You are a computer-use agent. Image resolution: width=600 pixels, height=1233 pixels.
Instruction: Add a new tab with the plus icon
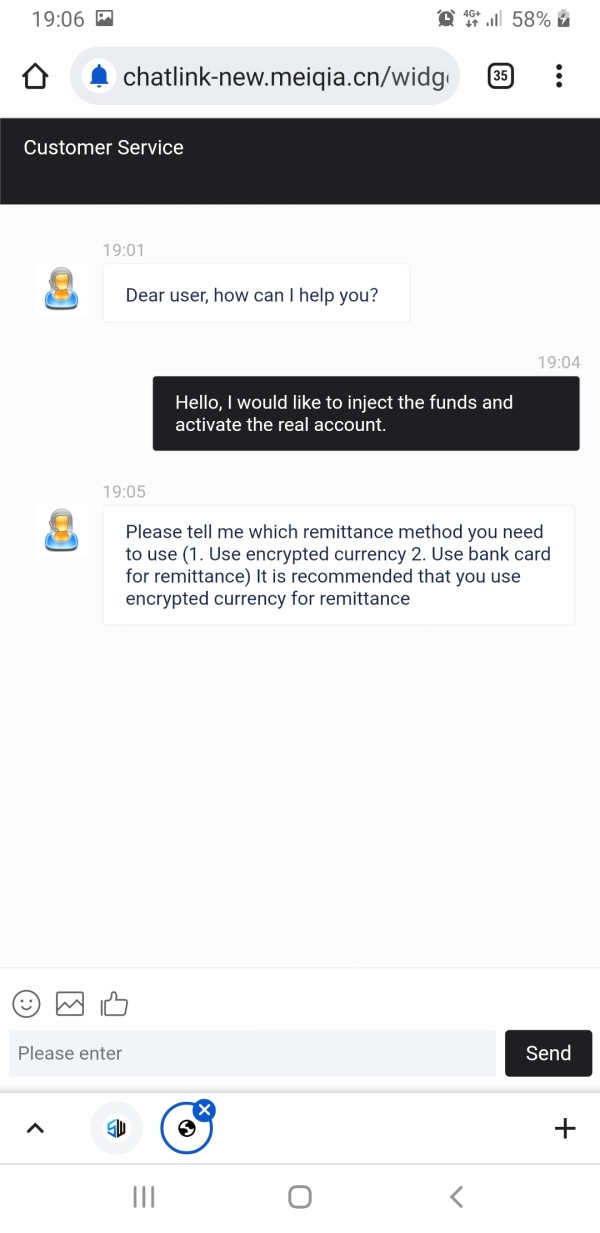[565, 1128]
